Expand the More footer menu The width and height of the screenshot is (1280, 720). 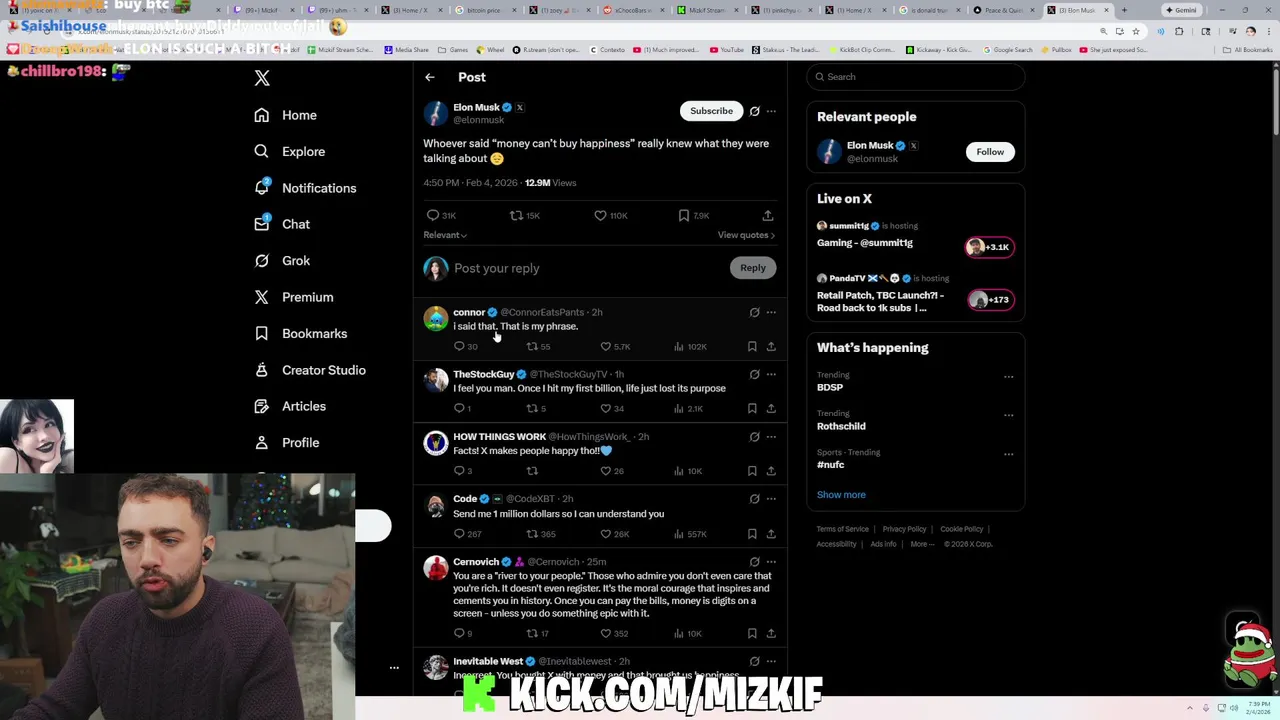[922, 544]
